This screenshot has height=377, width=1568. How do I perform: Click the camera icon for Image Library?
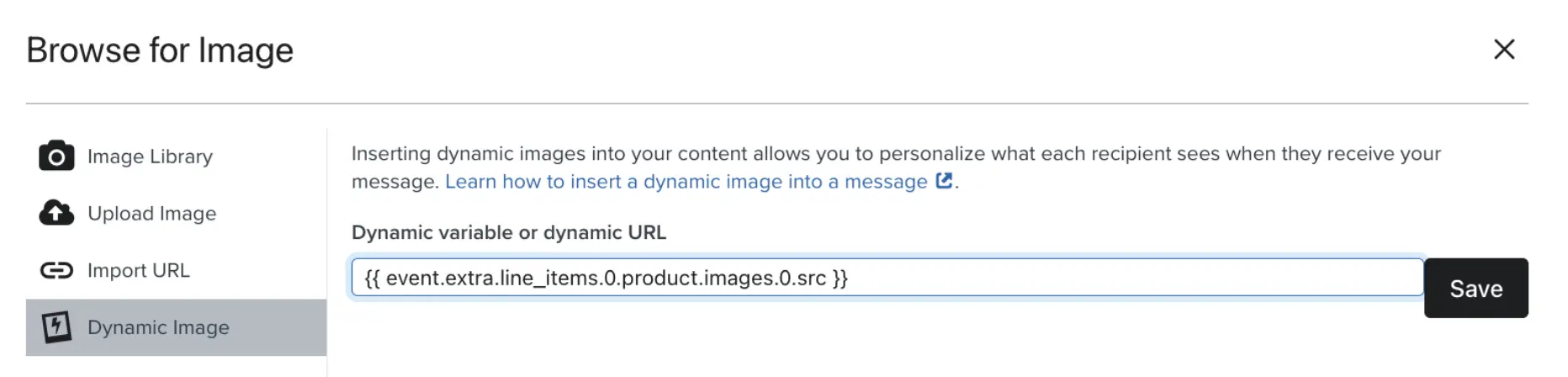[x=56, y=157]
